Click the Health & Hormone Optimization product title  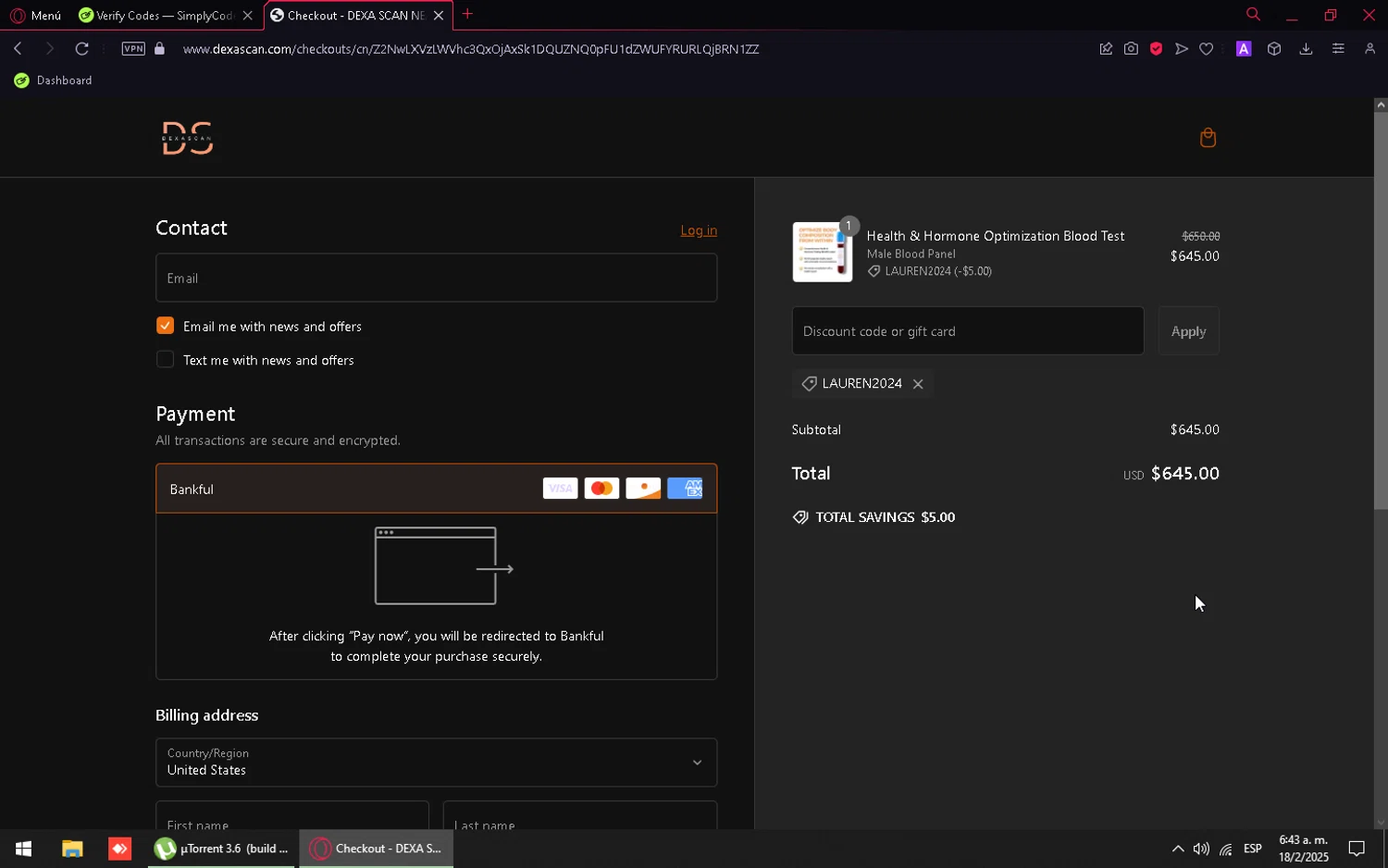[996, 236]
